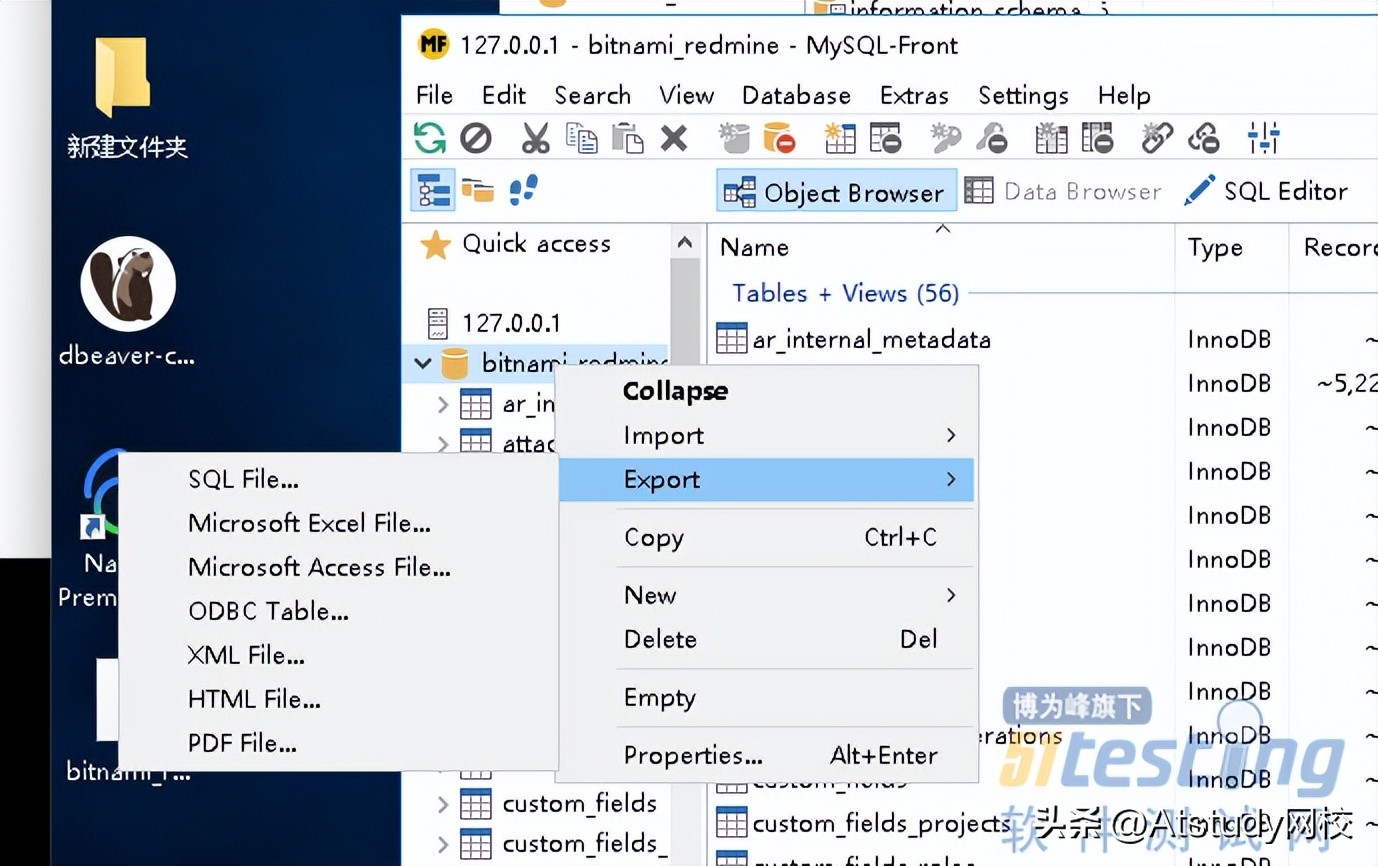Expand the custom_fields table node
The width and height of the screenshot is (1378, 866).
pos(443,804)
